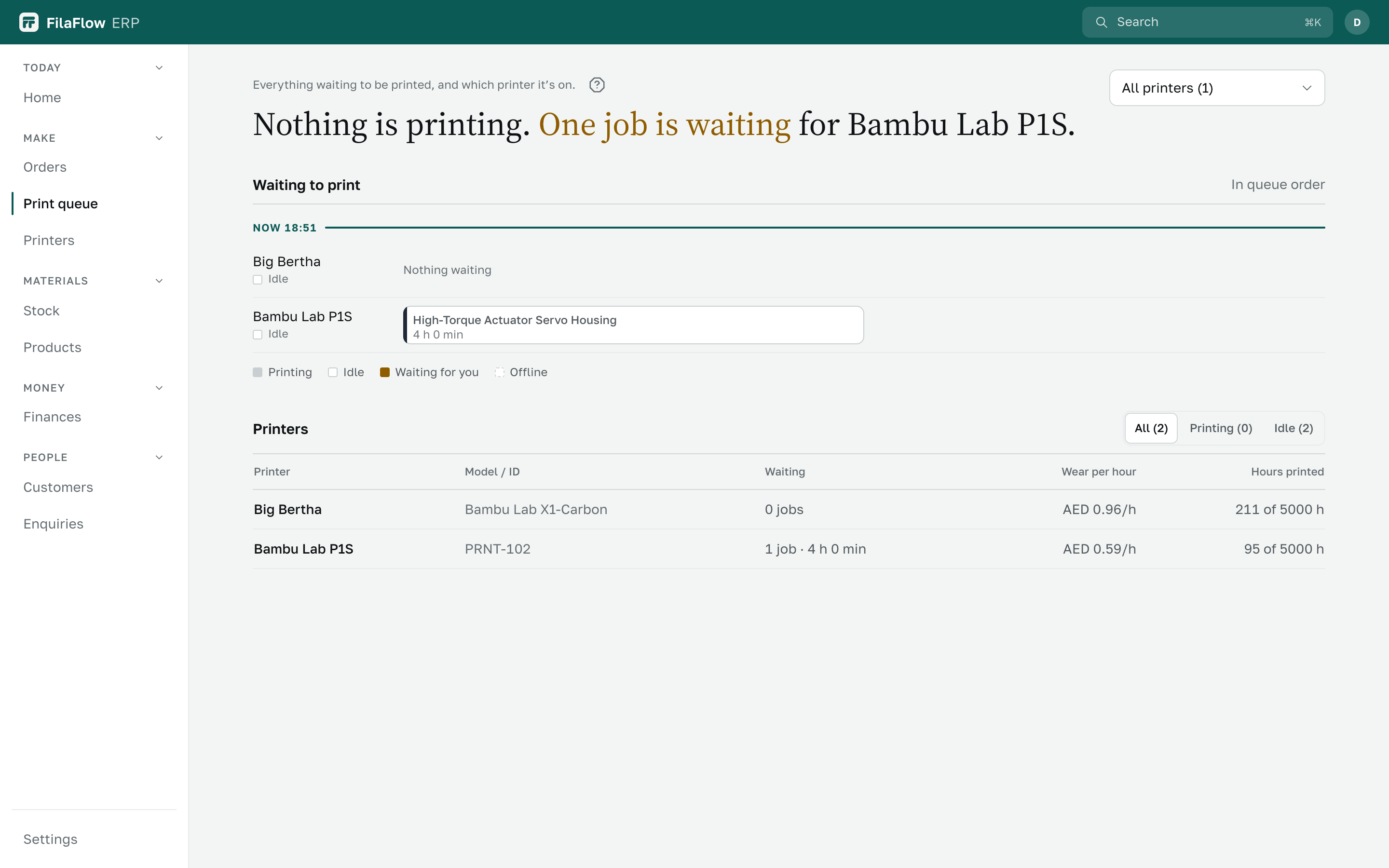Collapse the PEOPLE sidebar section

pyautogui.click(x=159, y=458)
